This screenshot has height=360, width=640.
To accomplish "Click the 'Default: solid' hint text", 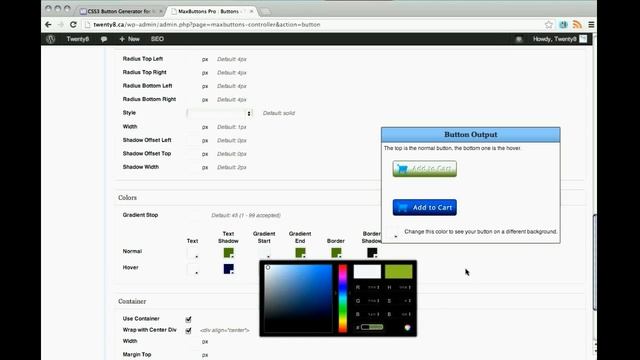I will coord(279,113).
